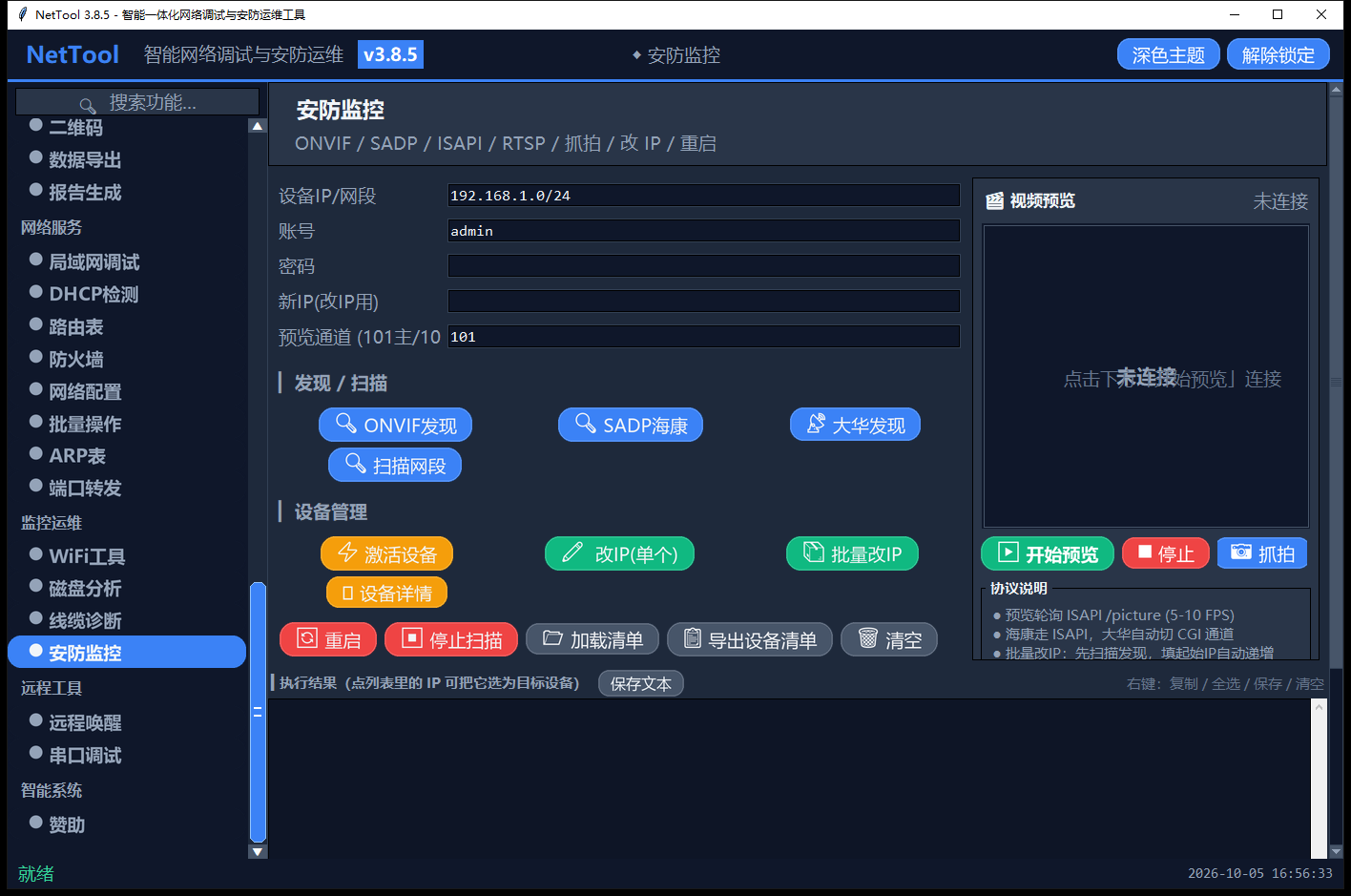Click the camera icon on 抓拍 button
Screen dimensions: 1351x896
pos(1241,552)
